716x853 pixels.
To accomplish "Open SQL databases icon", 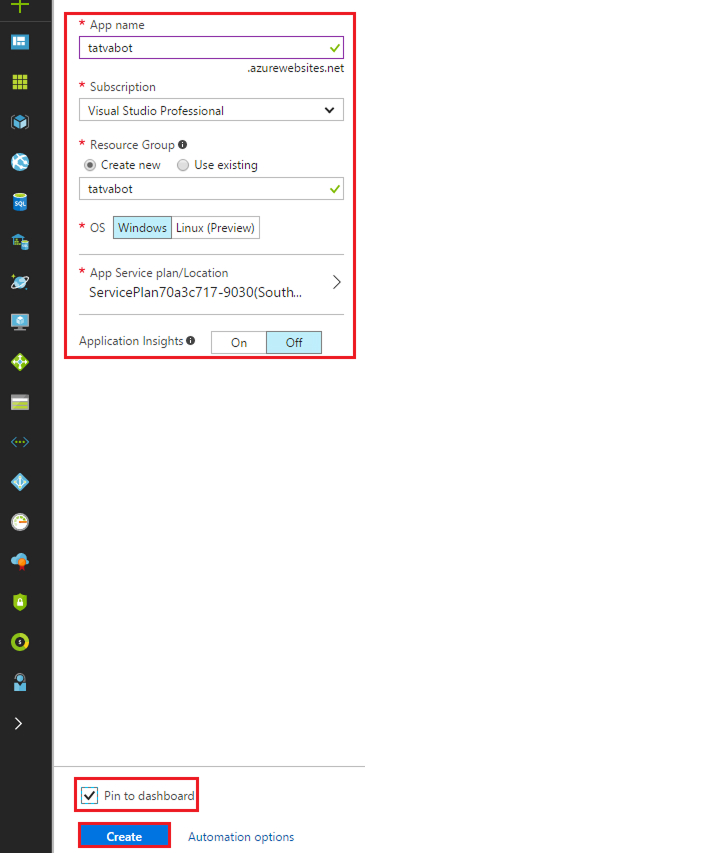I will [x=20, y=202].
